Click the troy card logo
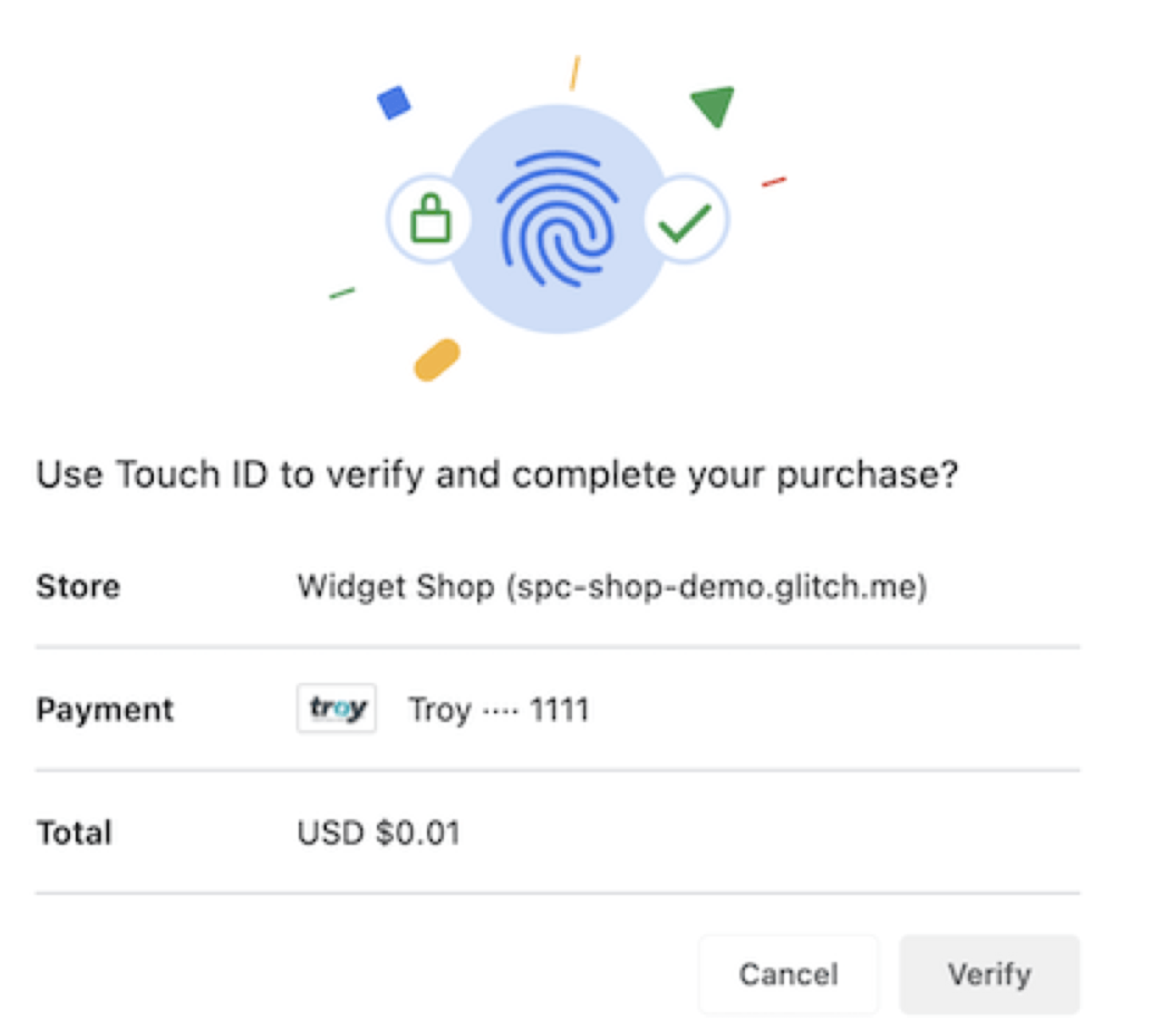Image resolution: width=1149 pixels, height=1036 pixels. click(336, 708)
